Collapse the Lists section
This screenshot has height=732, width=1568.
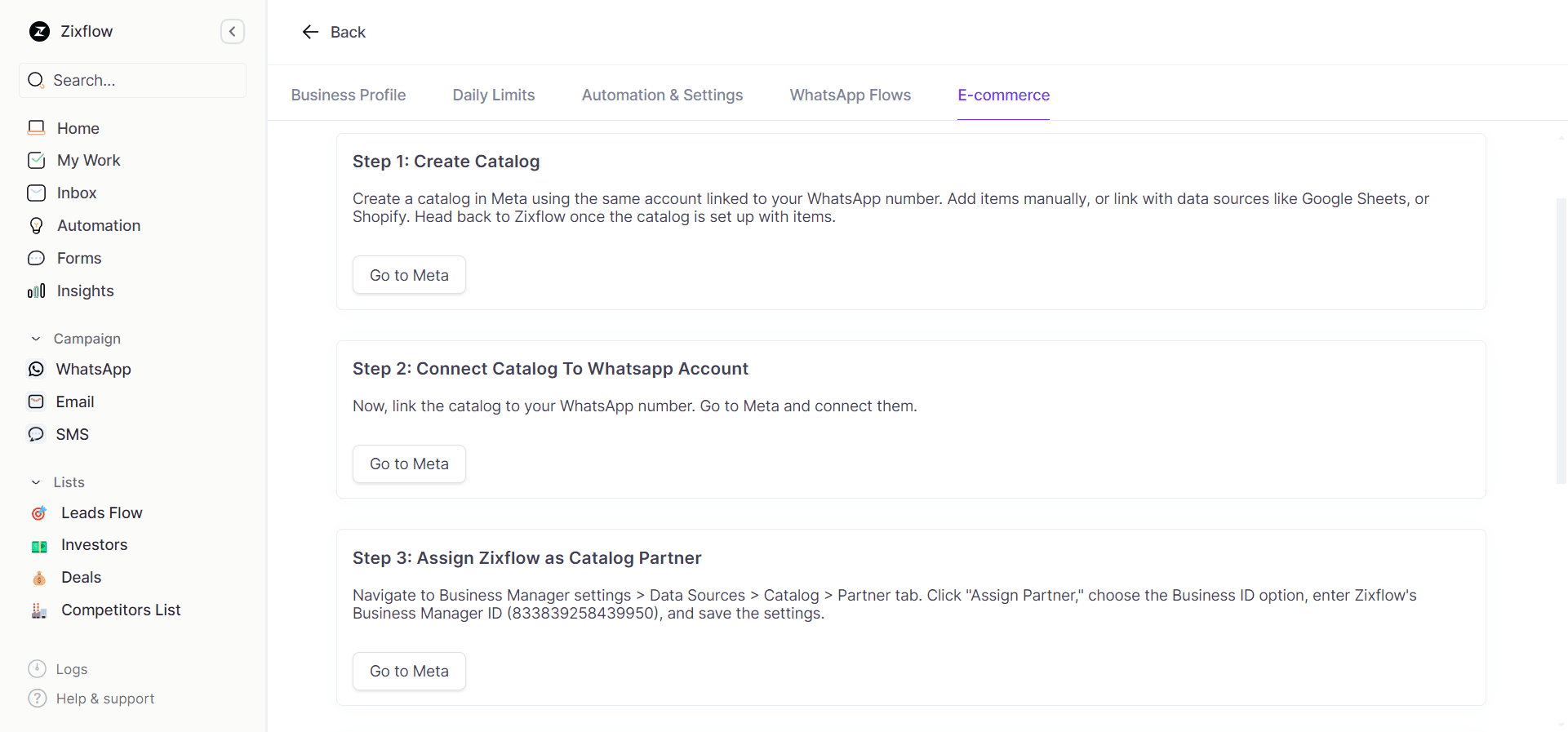(36, 482)
